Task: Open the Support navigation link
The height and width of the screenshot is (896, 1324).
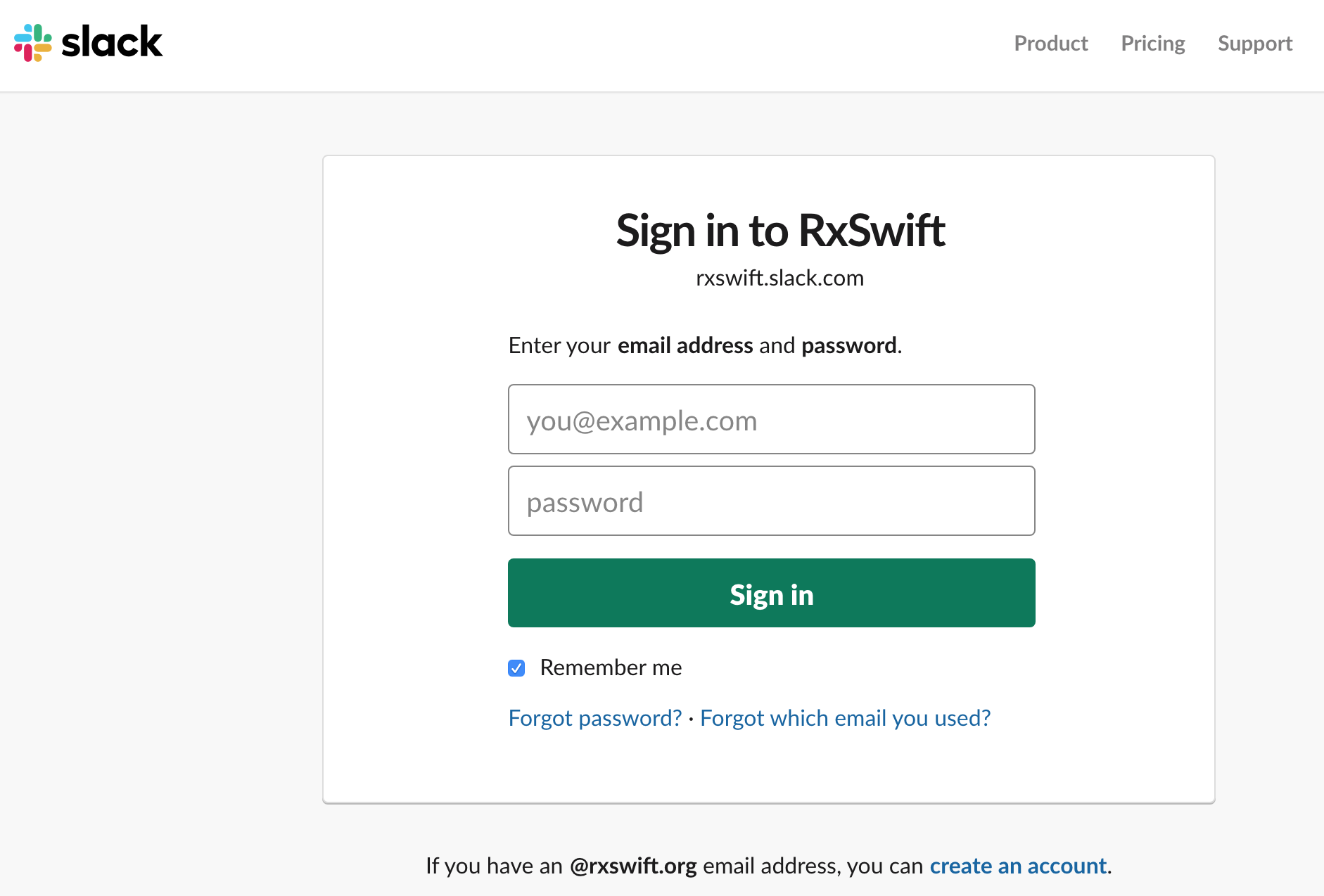Action: [1255, 44]
